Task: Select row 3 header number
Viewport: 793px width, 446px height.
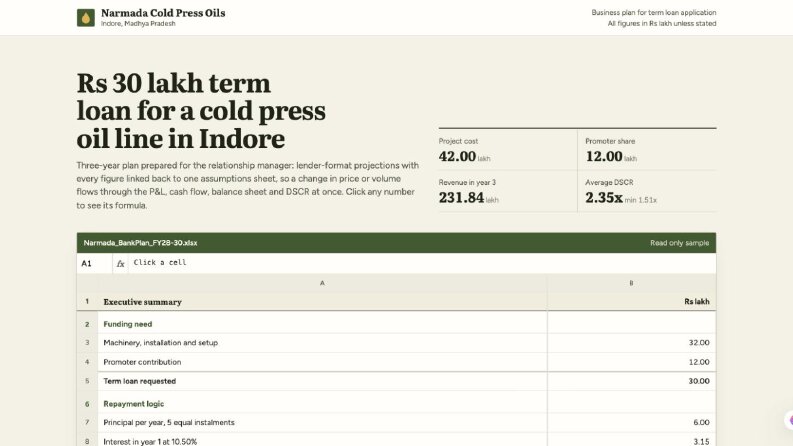Action: click(87, 343)
